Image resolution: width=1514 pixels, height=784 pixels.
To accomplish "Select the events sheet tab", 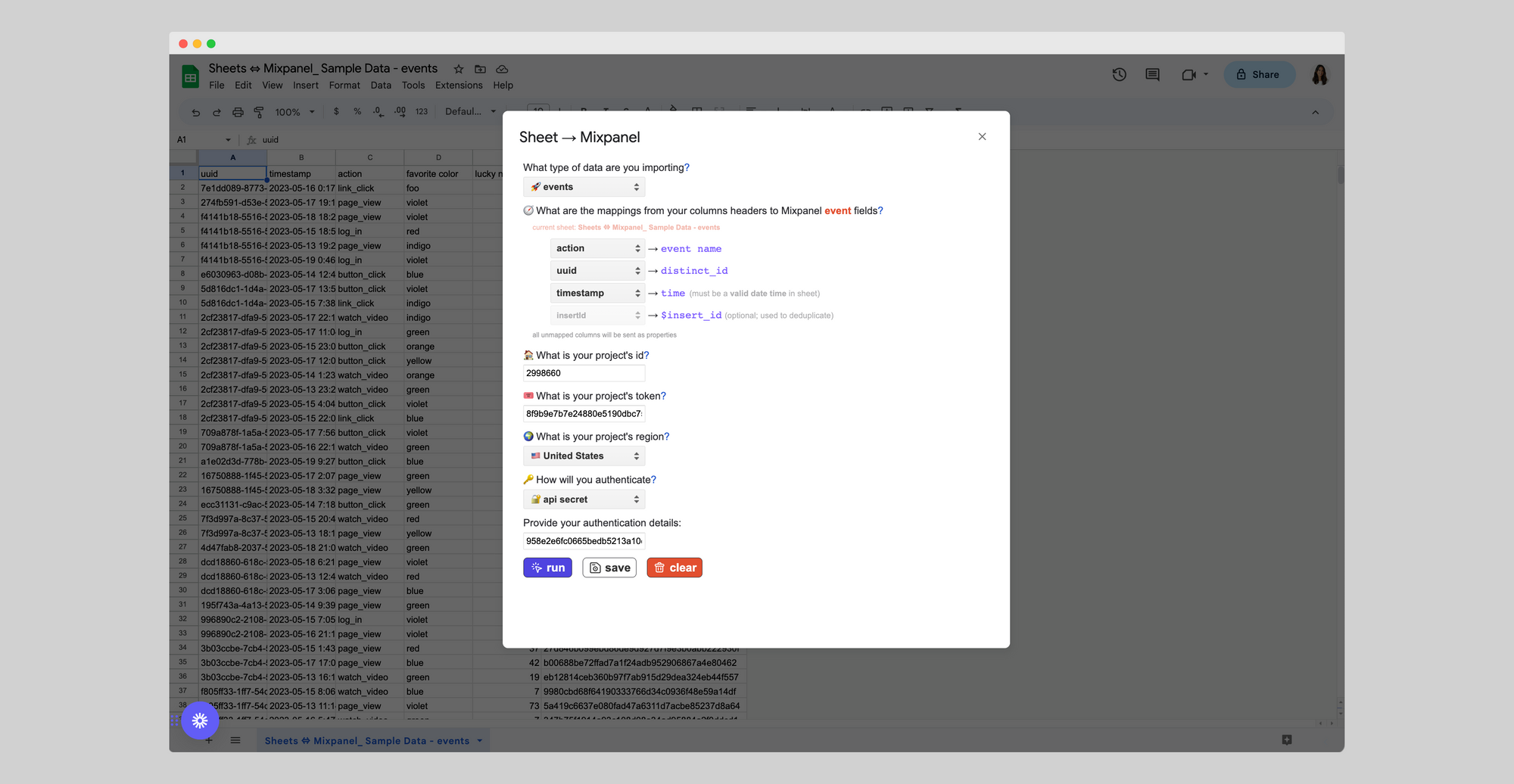I will point(373,741).
